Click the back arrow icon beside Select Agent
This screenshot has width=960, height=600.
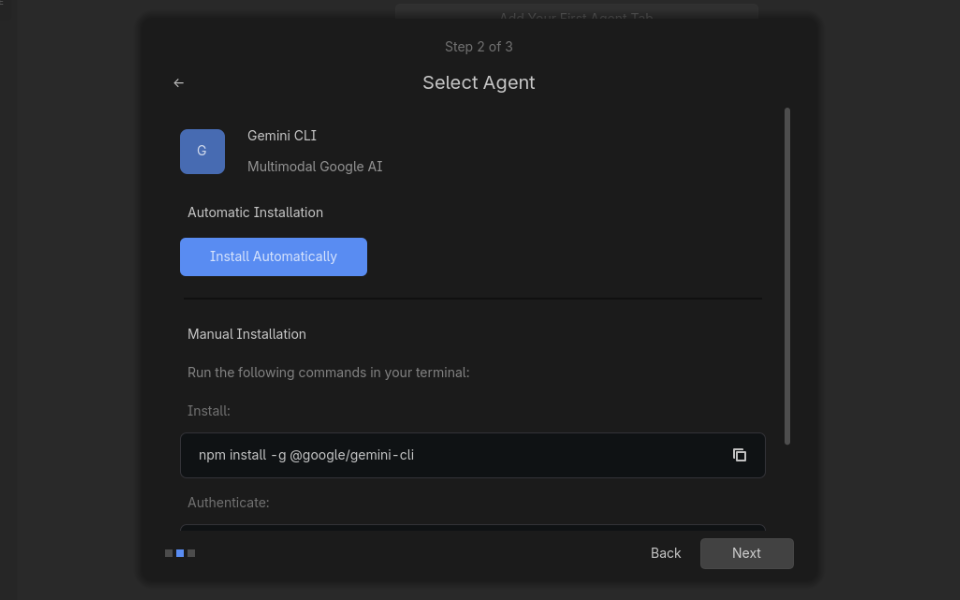[178, 83]
